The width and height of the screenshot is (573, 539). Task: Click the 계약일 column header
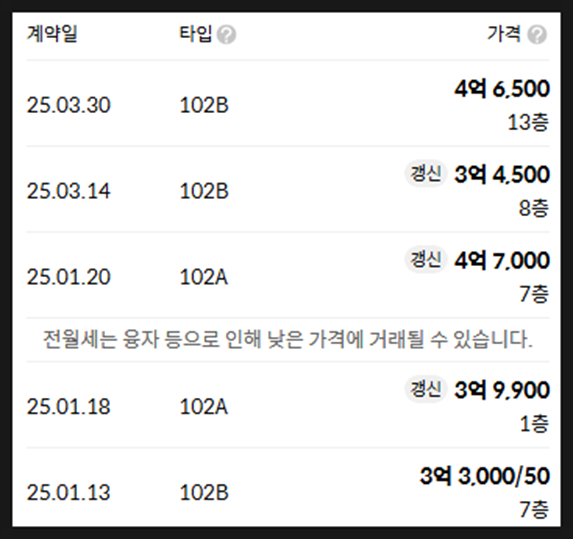click(52, 34)
